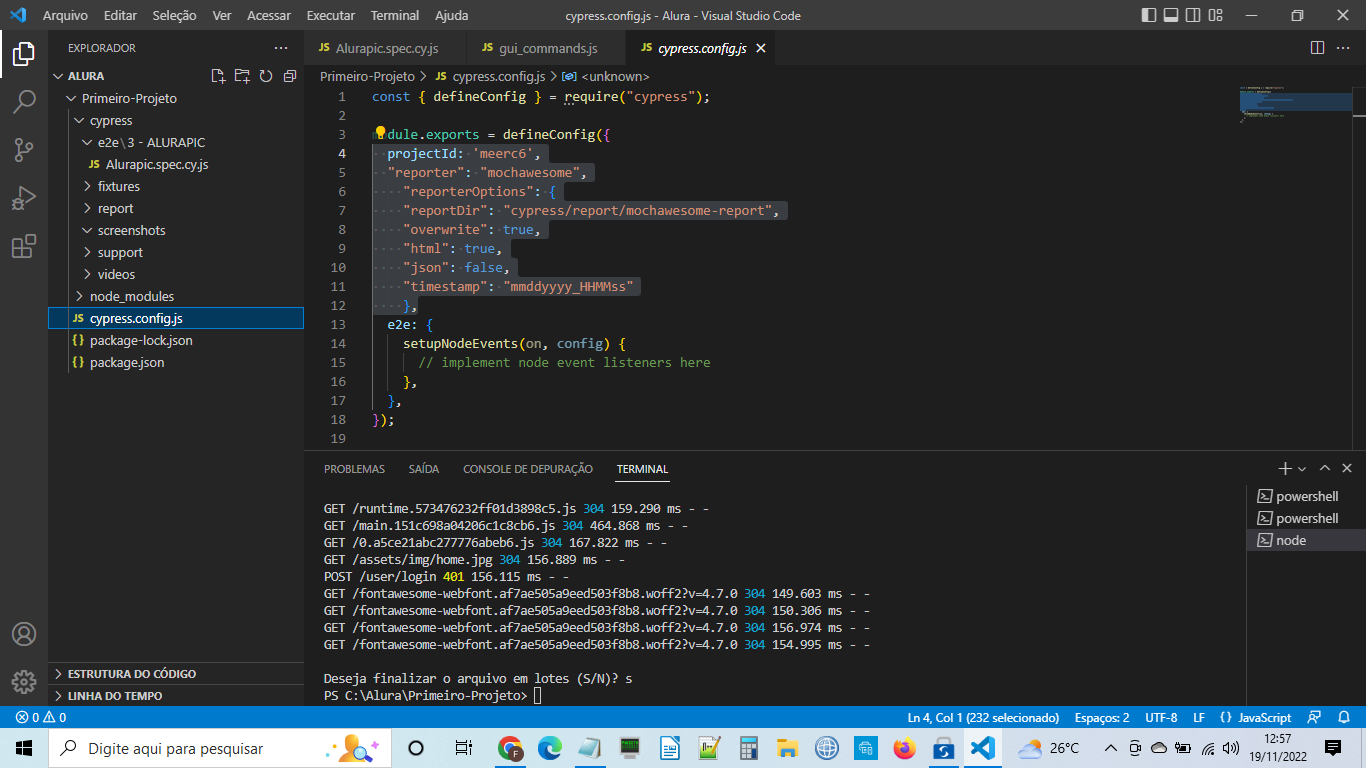Click JavaScript language mode in status bar
Screen dimensions: 1366x768
1255,717
